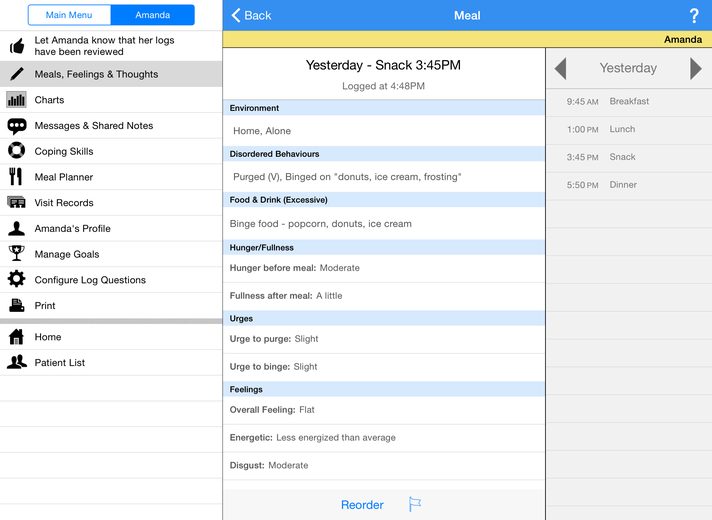Click the Environment section header
This screenshot has height=520, width=712.
tap(384, 108)
